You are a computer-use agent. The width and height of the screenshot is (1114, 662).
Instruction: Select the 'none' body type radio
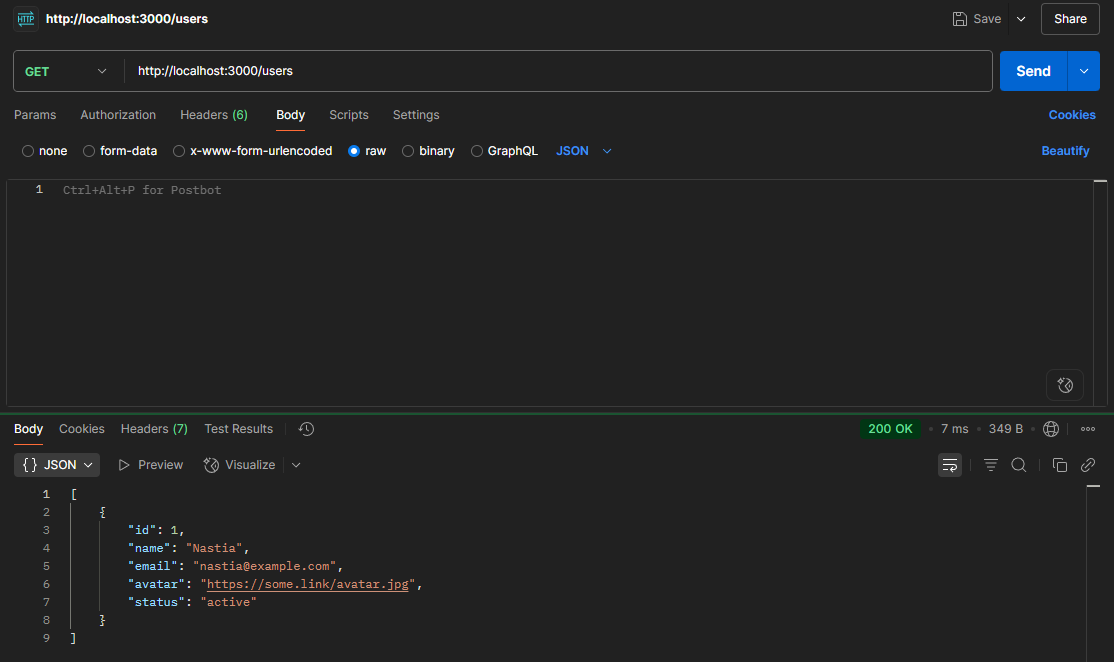pyautogui.click(x=28, y=151)
